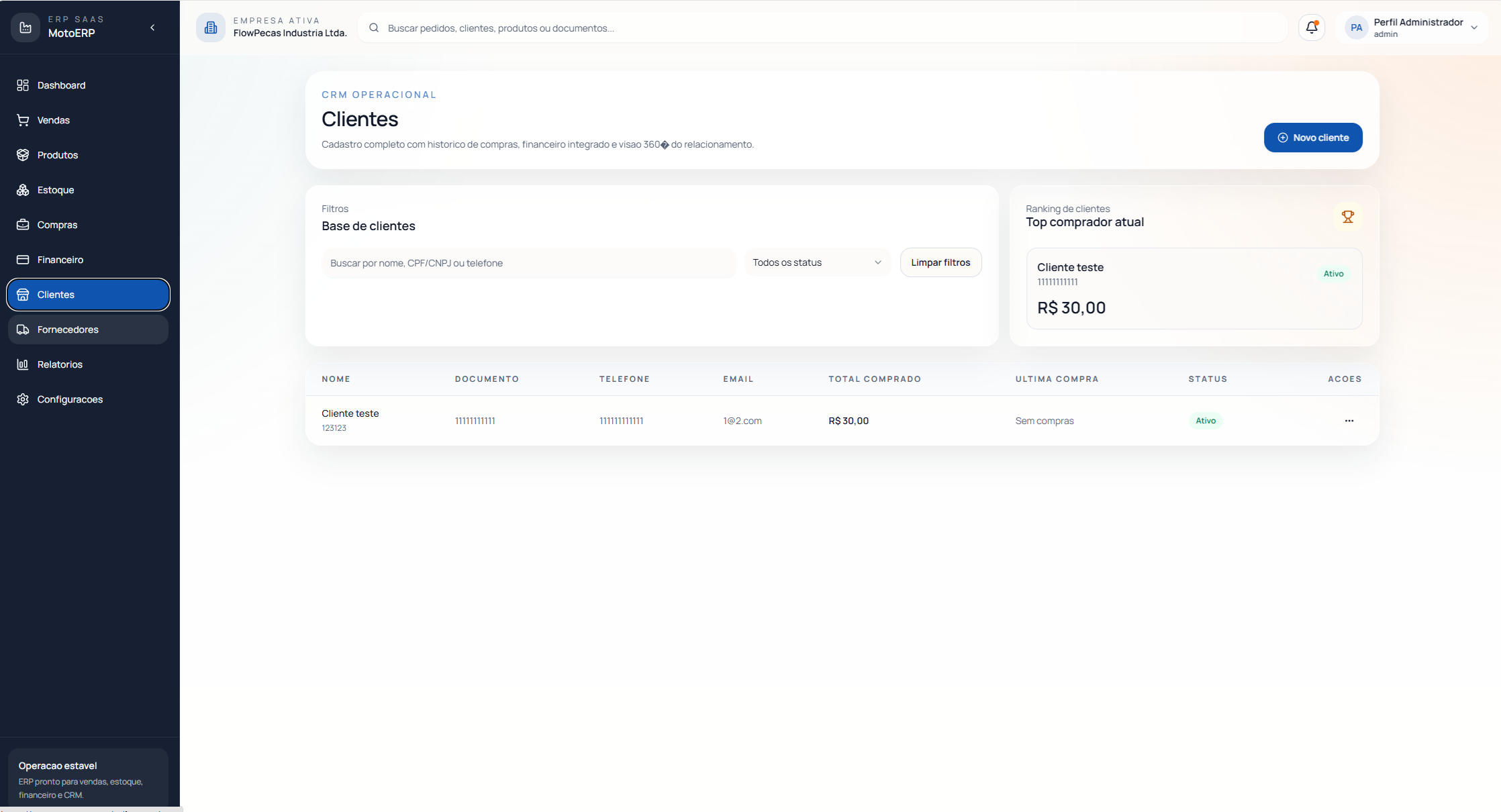Click the Relatorios chart icon
The height and width of the screenshot is (812, 1501).
pos(23,364)
